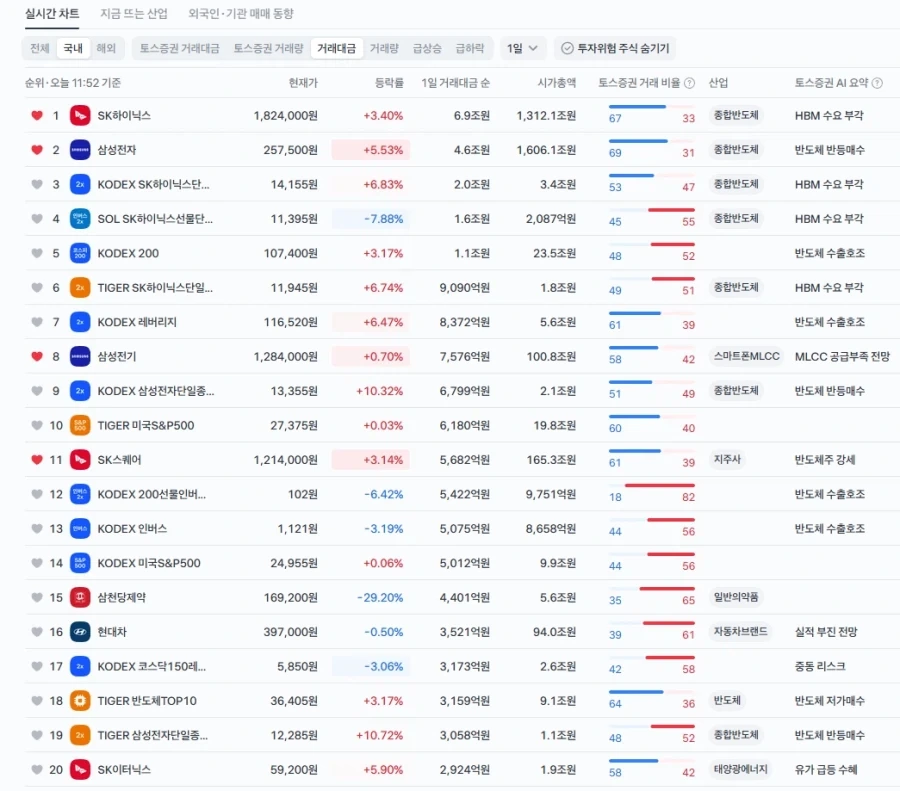Click the help icon beside 토스증권 거래 비율
Screen dimensions: 900x791
[x=689, y=83]
